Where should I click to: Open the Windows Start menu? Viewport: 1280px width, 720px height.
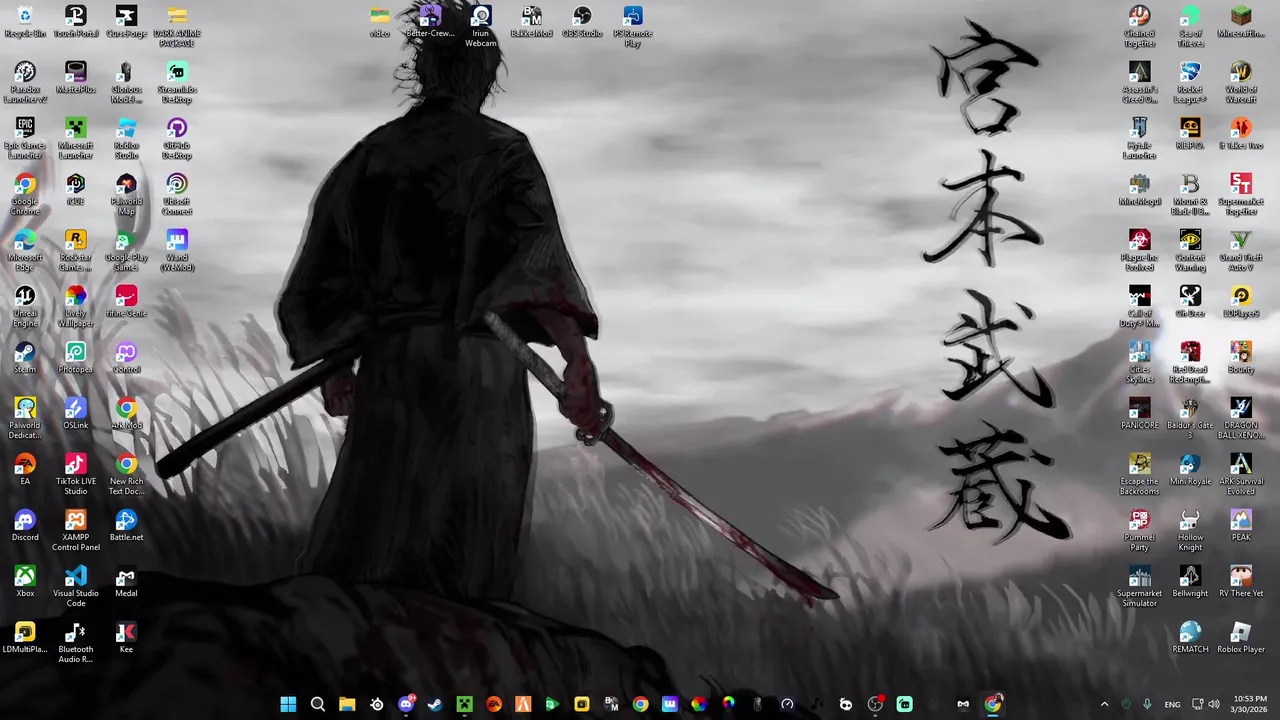[288, 704]
